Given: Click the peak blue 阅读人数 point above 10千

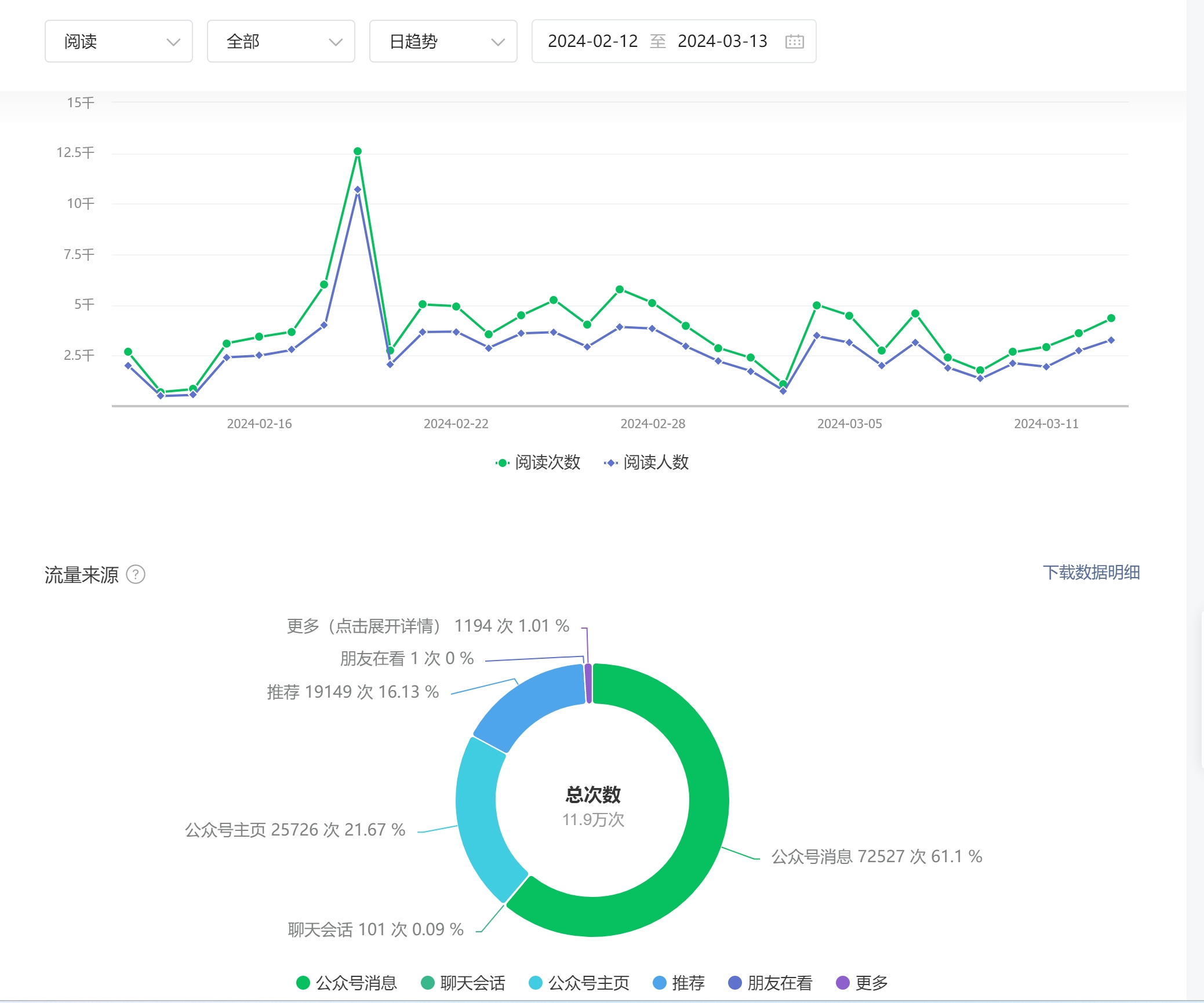Looking at the screenshot, I should point(358,189).
